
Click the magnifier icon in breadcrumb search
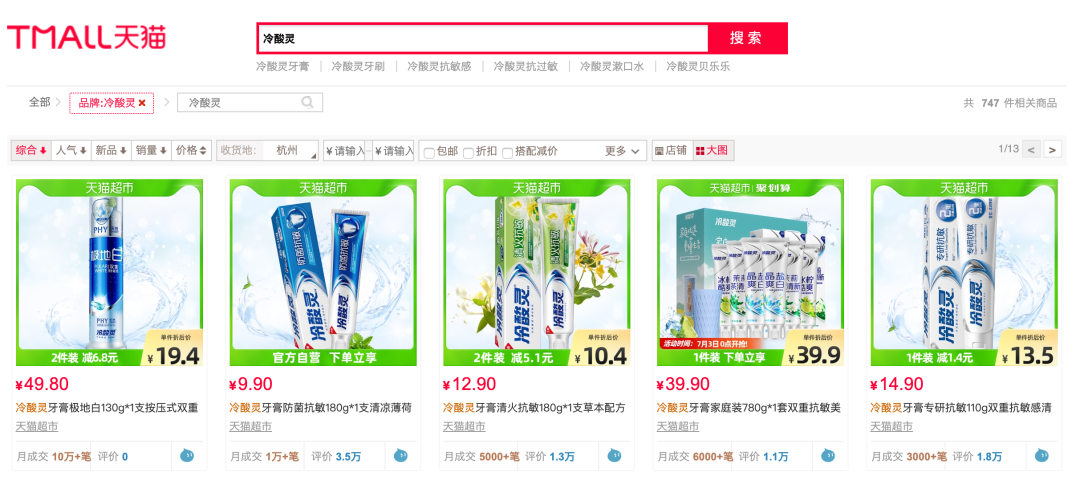308,103
